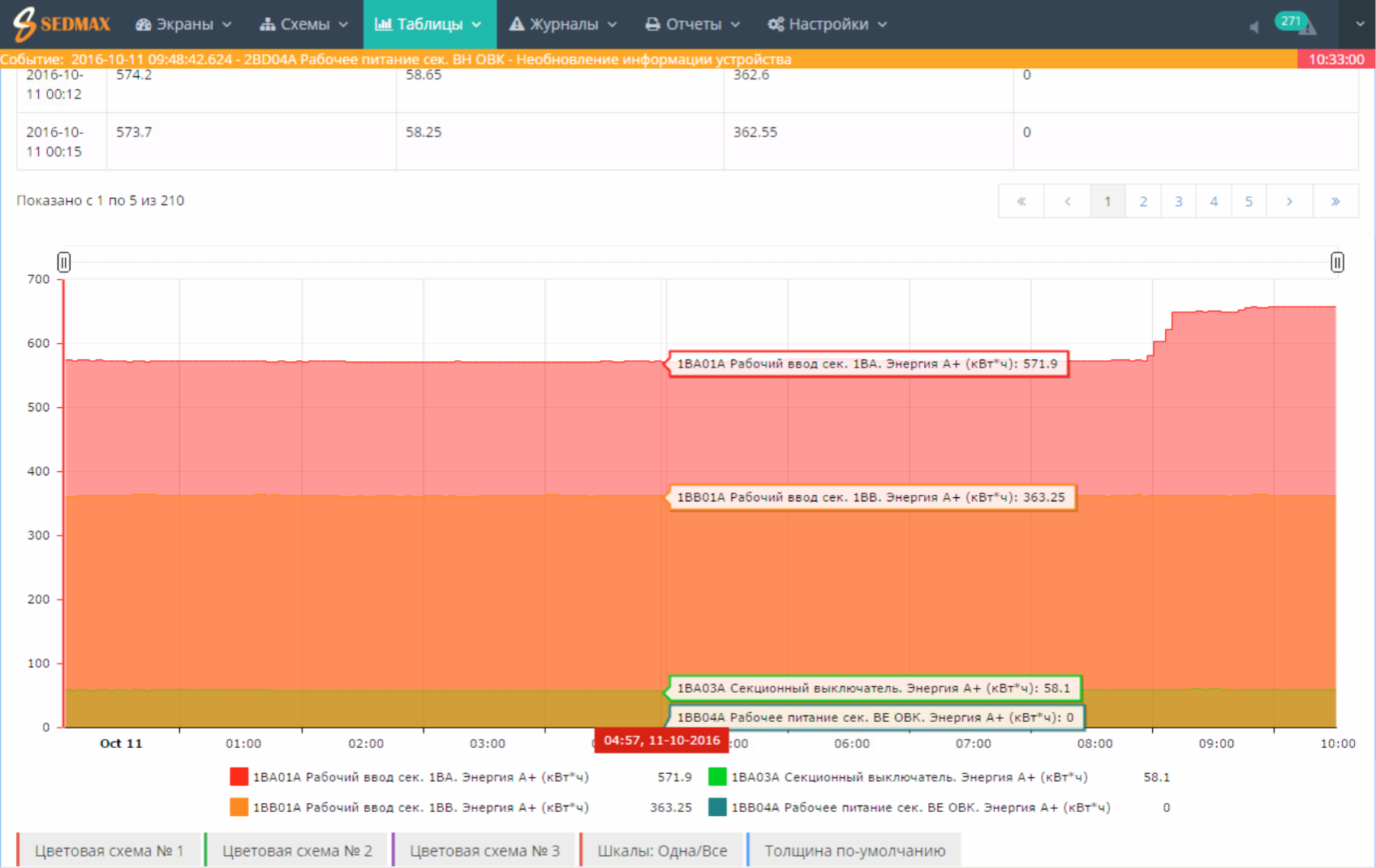Go to the first page of results
This screenshot has height=868, width=1376.
pyautogui.click(x=1021, y=201)
